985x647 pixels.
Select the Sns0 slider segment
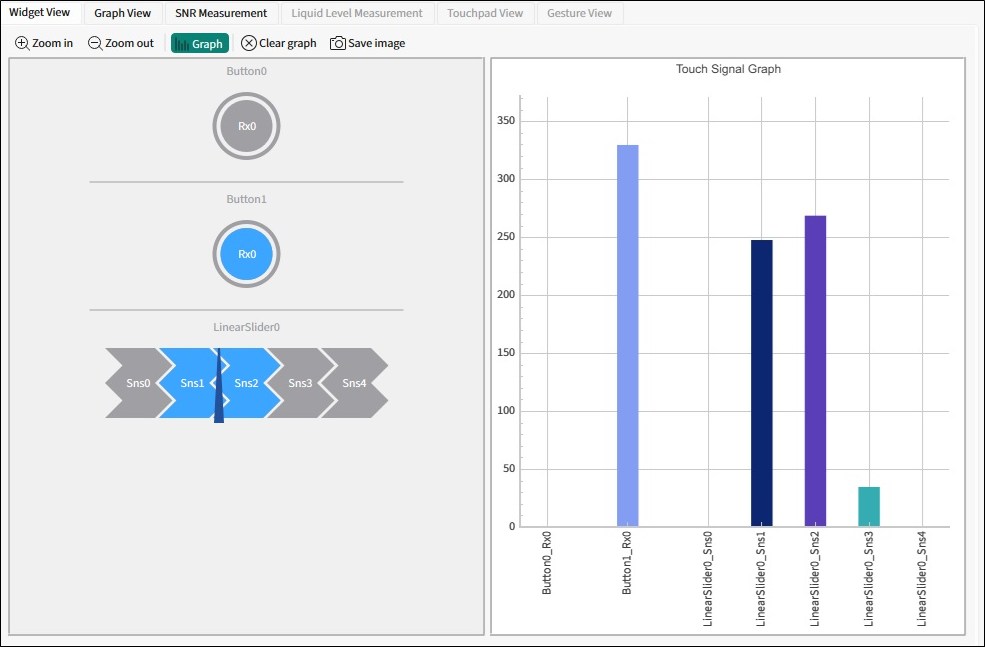135,383
